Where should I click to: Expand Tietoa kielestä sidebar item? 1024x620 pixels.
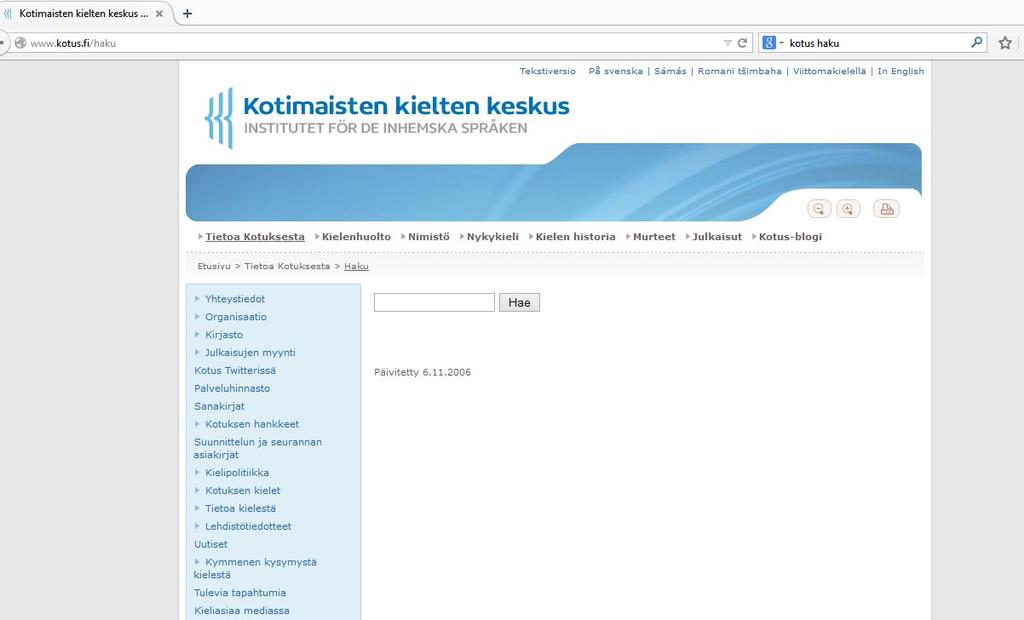[240, 508]
